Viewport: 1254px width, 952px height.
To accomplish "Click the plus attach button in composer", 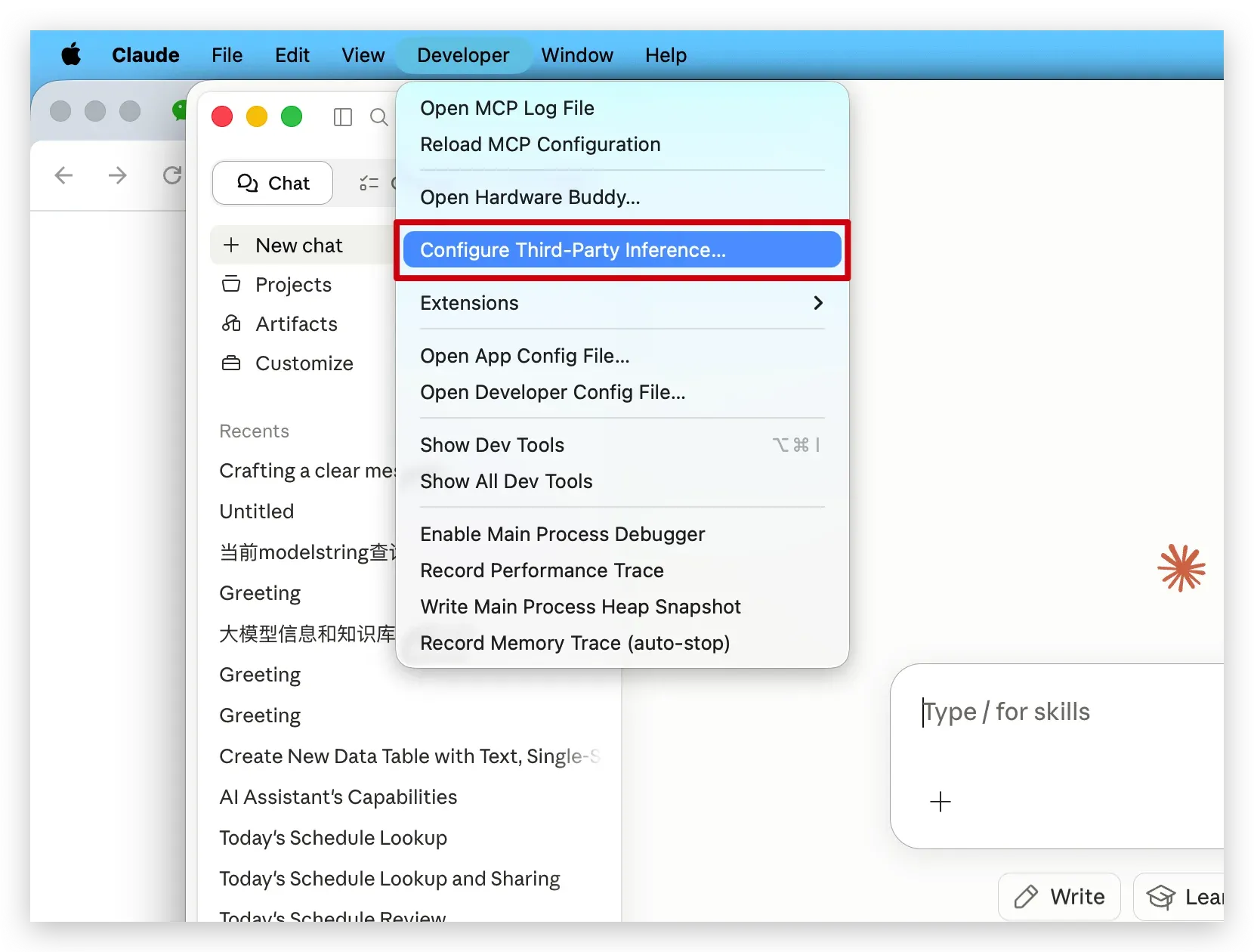I will (x=940, y=802).
